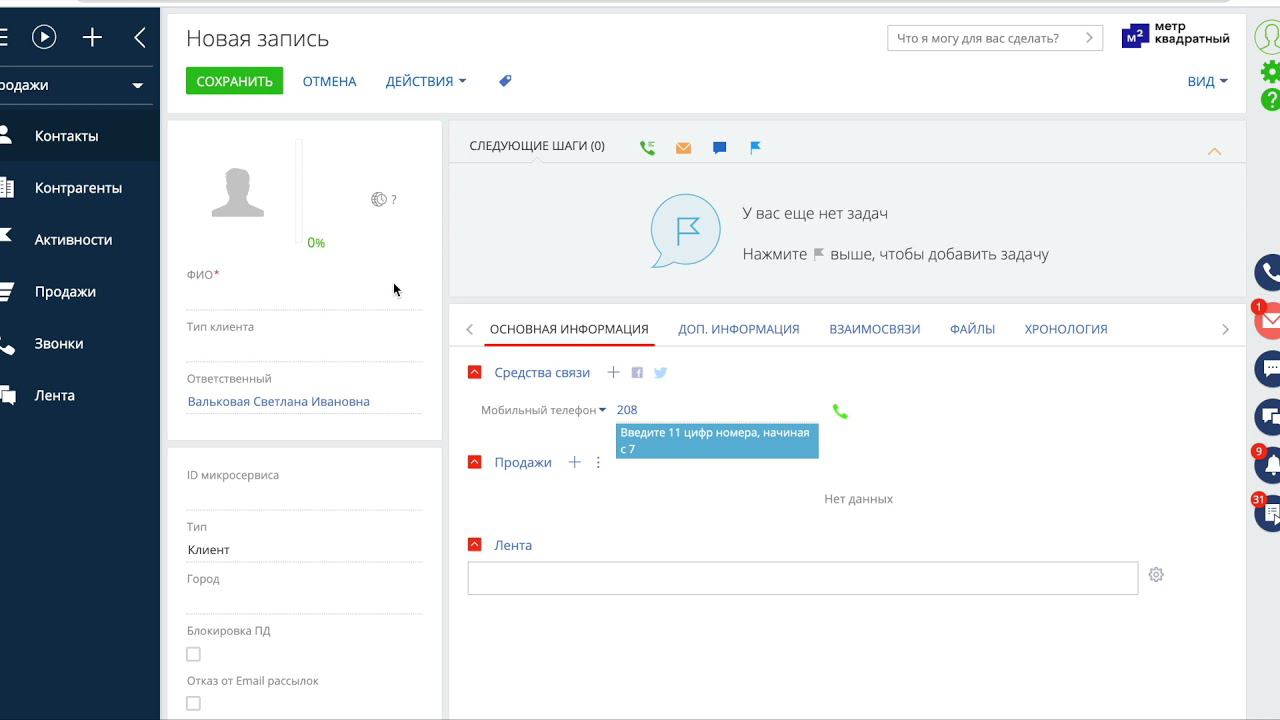Viewport: 1280px width, 720px height.
Task: Open the ВИД dropdown menu
Action: (x=1207, y=81)
